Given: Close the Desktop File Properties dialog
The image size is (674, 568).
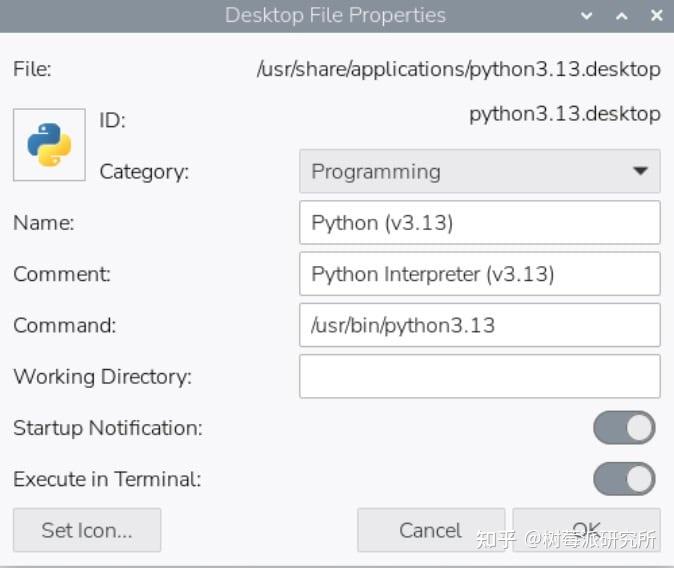Looking at the screenshot, I should tap(656, 16).
